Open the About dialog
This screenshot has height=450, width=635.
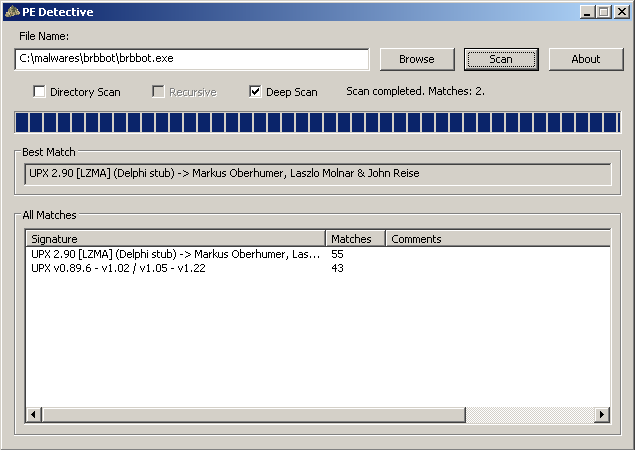click(585, 59)
